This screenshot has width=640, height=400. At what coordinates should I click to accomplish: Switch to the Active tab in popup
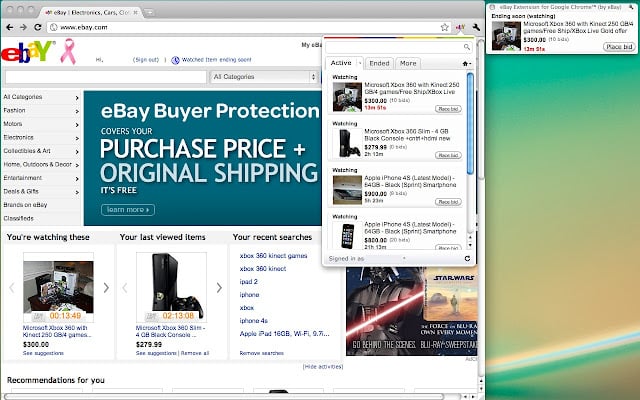click(341, 63)
